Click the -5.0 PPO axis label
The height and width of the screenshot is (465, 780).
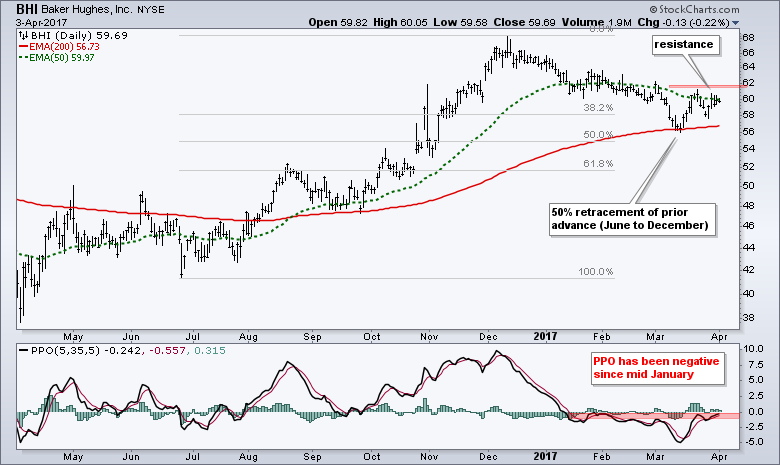click(753, 442)
